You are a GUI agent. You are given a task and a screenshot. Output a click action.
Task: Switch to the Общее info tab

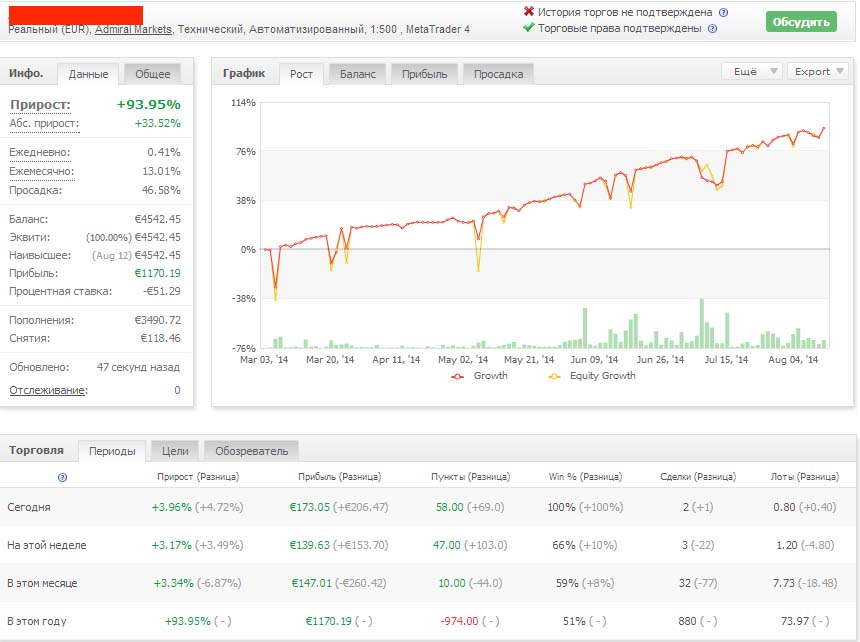[x=153, y=73]
